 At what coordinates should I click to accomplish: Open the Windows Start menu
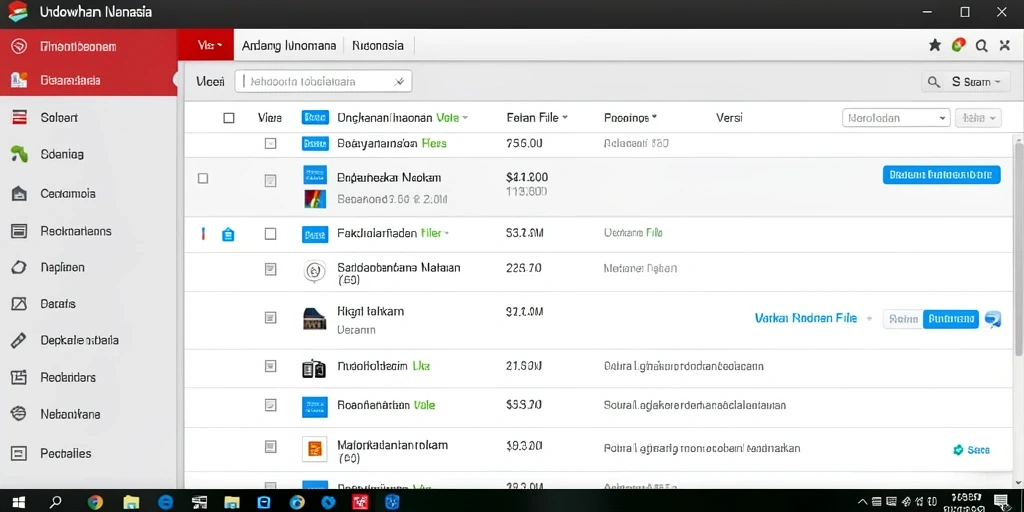pos(19,502)
